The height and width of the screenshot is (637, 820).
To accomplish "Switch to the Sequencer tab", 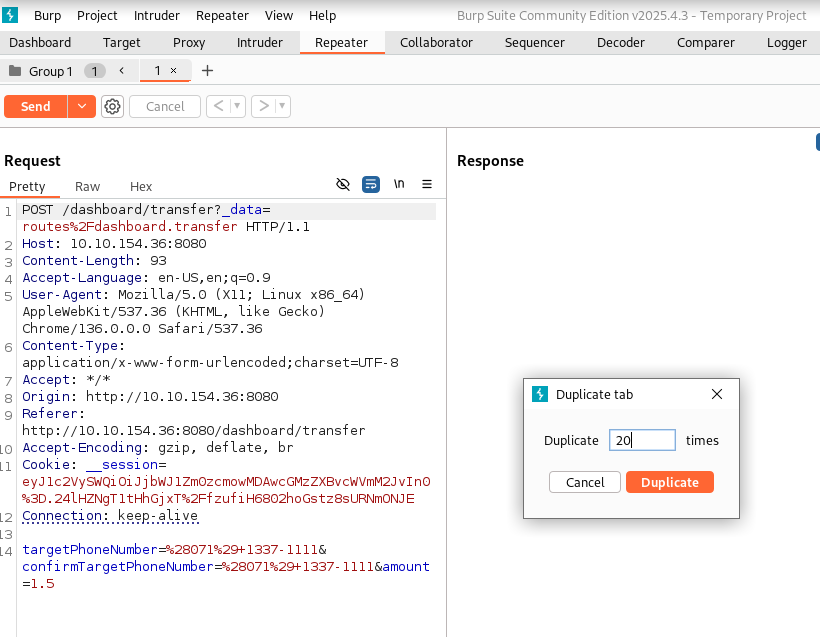I will [x=534, y=42].
